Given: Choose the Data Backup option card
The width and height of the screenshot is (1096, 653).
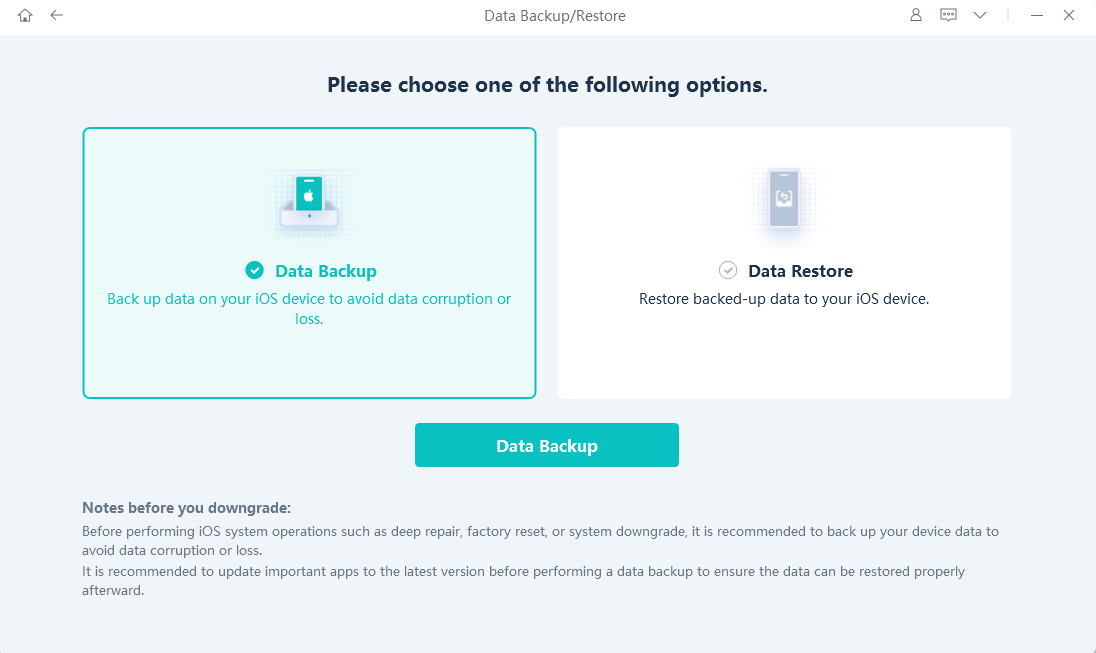Looking at the screenshot, I should pos(309,263).
